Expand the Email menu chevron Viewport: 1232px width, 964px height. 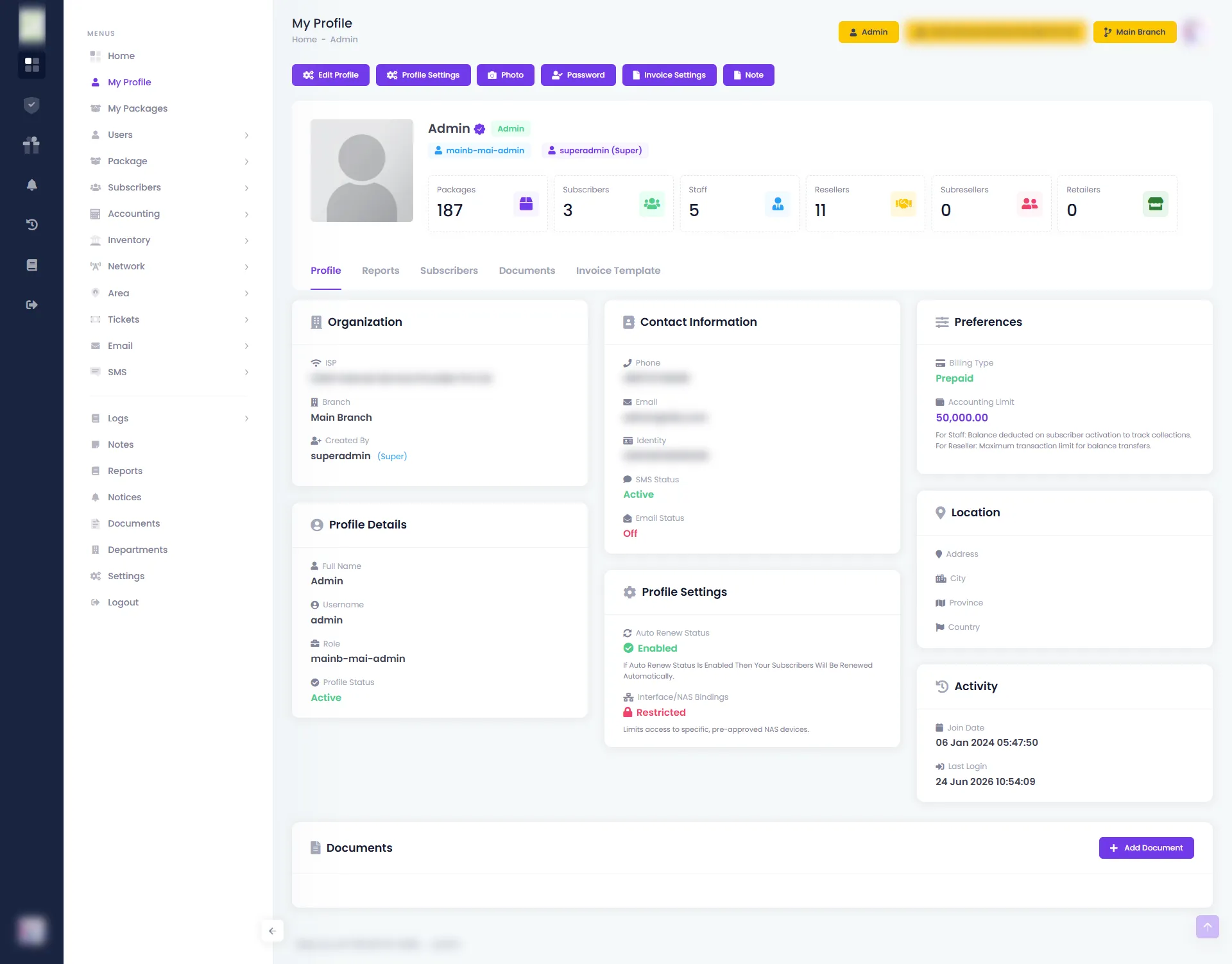click(x=246, y=346)
